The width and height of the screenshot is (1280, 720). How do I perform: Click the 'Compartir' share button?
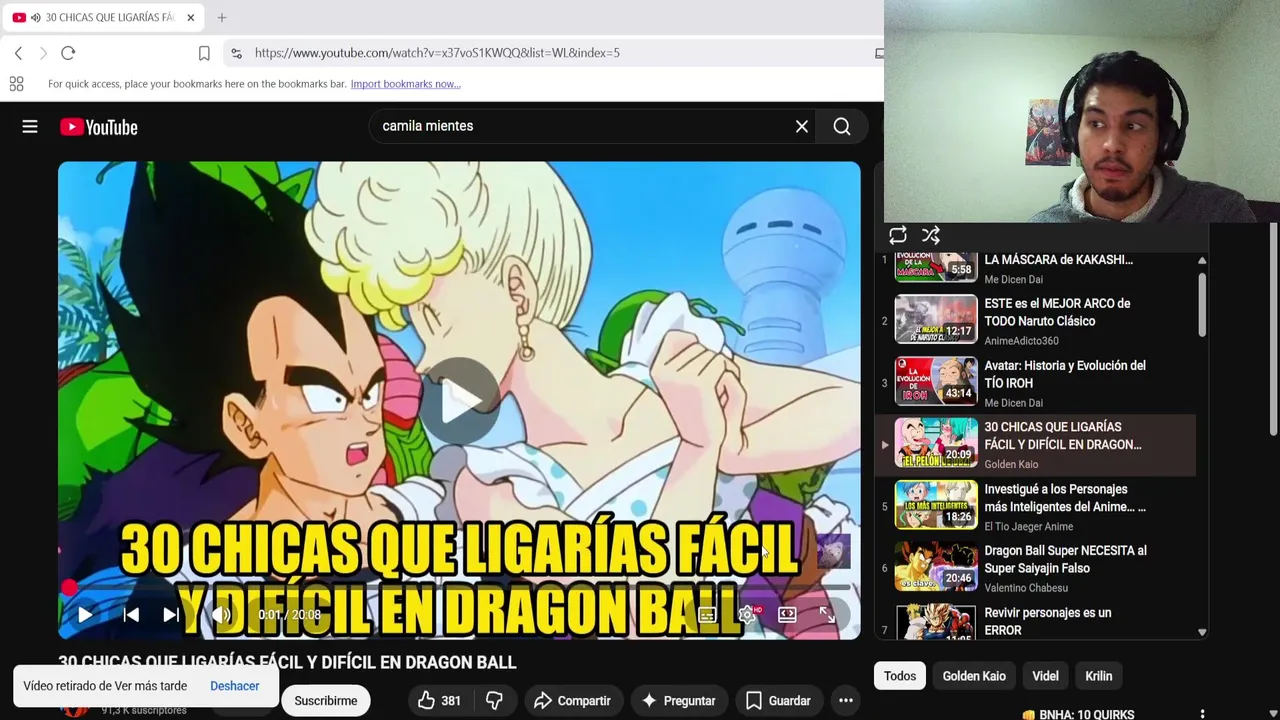(x=572, y=701)
